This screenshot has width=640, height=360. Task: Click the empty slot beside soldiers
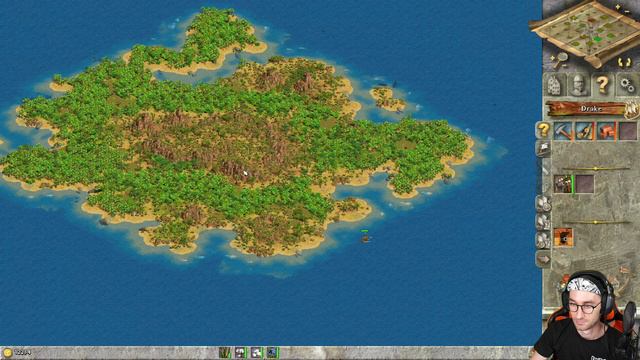pos(584,184)
